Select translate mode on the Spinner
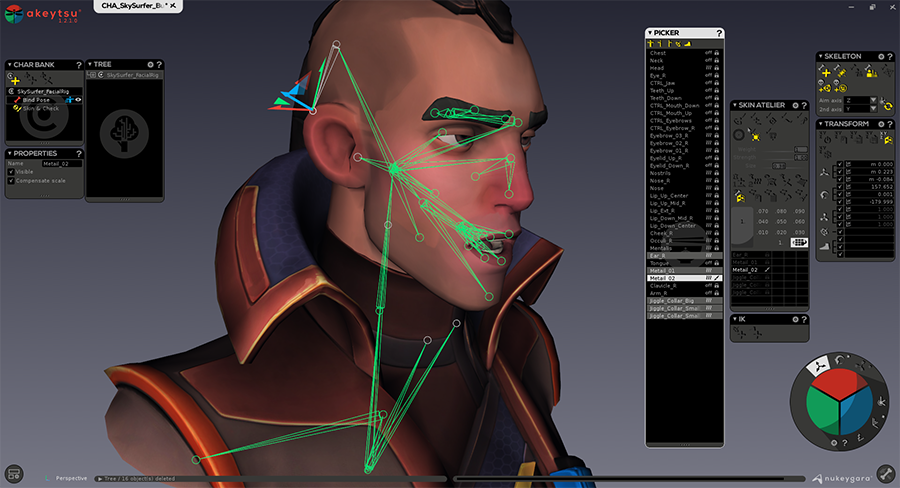900x488 pixels. click(819, 365)
